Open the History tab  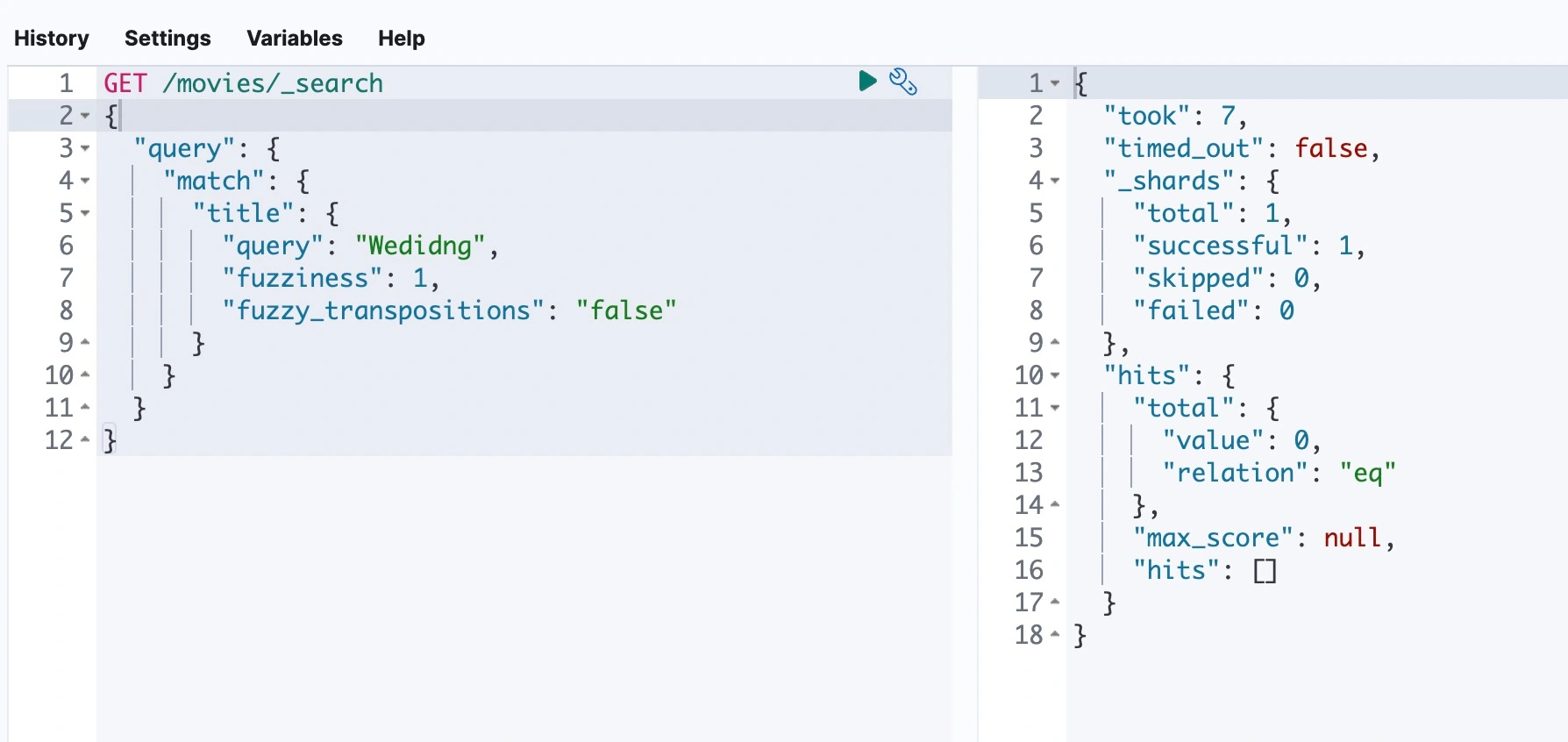(x=52, y=39)
